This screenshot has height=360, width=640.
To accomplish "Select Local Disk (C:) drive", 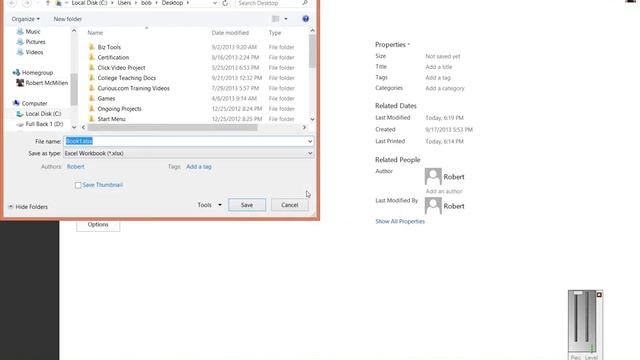I will pyautogui.click(x=43, y=114).
